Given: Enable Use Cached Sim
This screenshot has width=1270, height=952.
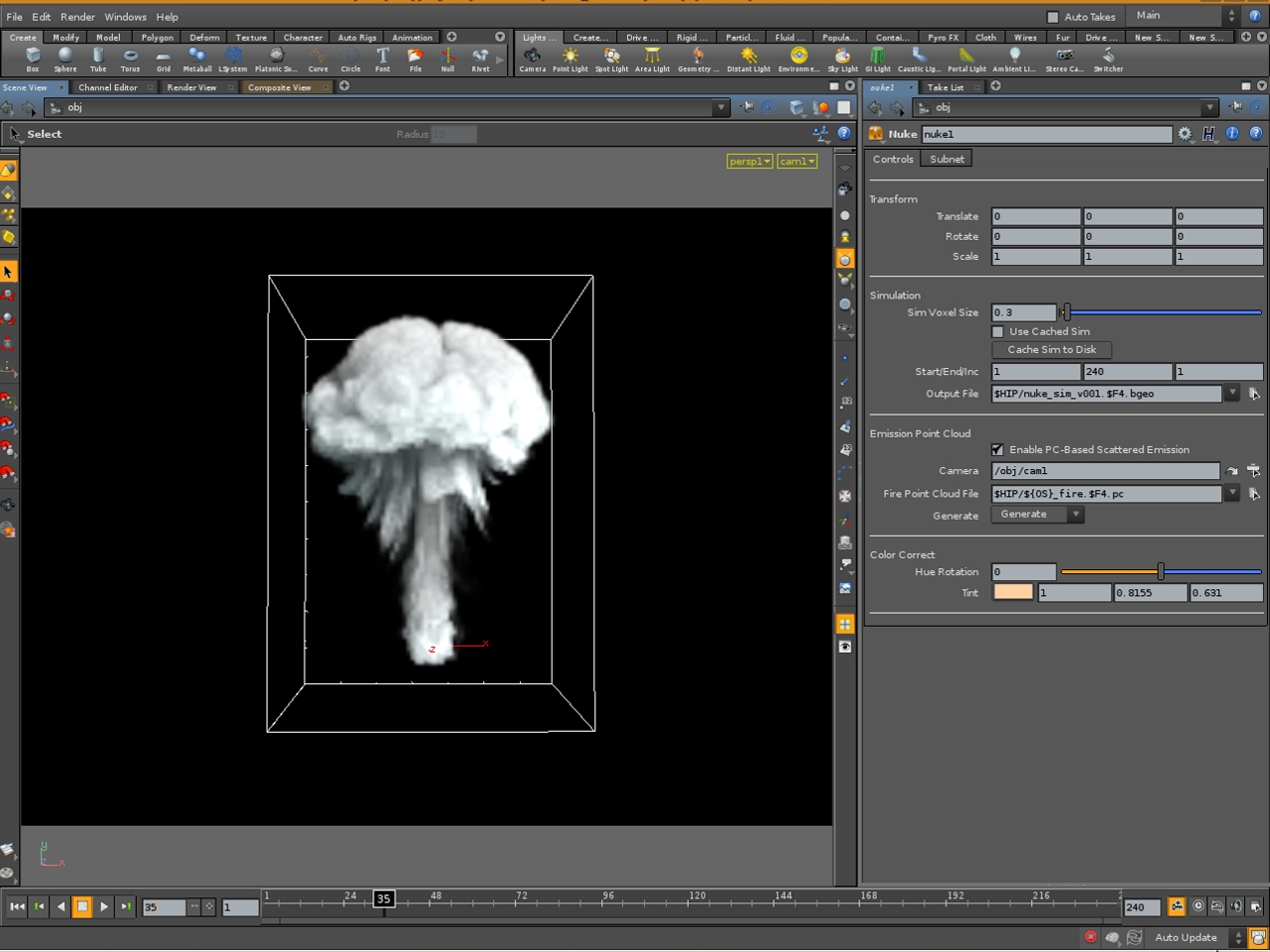Looking at the screenshot, I should [x=997, y=331].
